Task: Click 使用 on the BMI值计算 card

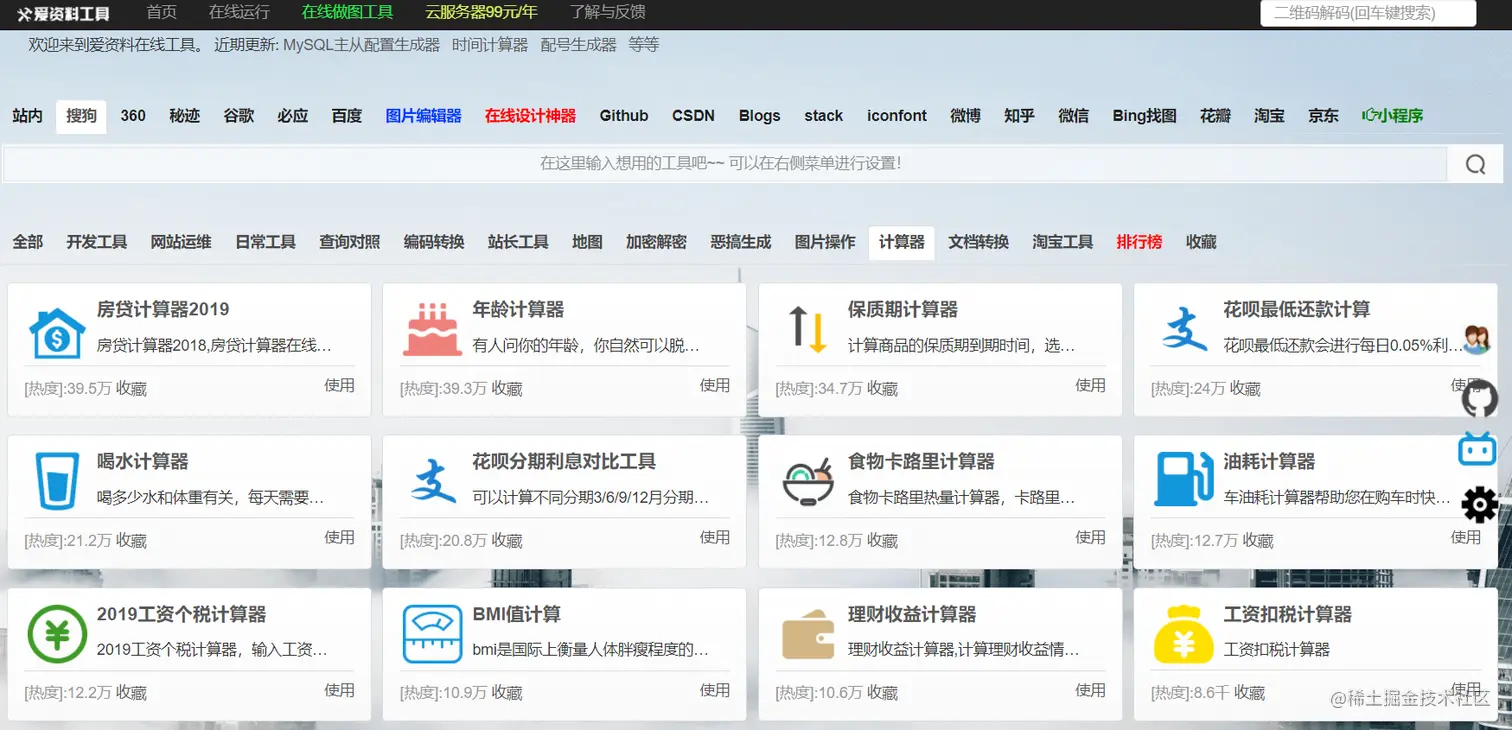Action: 715,690
